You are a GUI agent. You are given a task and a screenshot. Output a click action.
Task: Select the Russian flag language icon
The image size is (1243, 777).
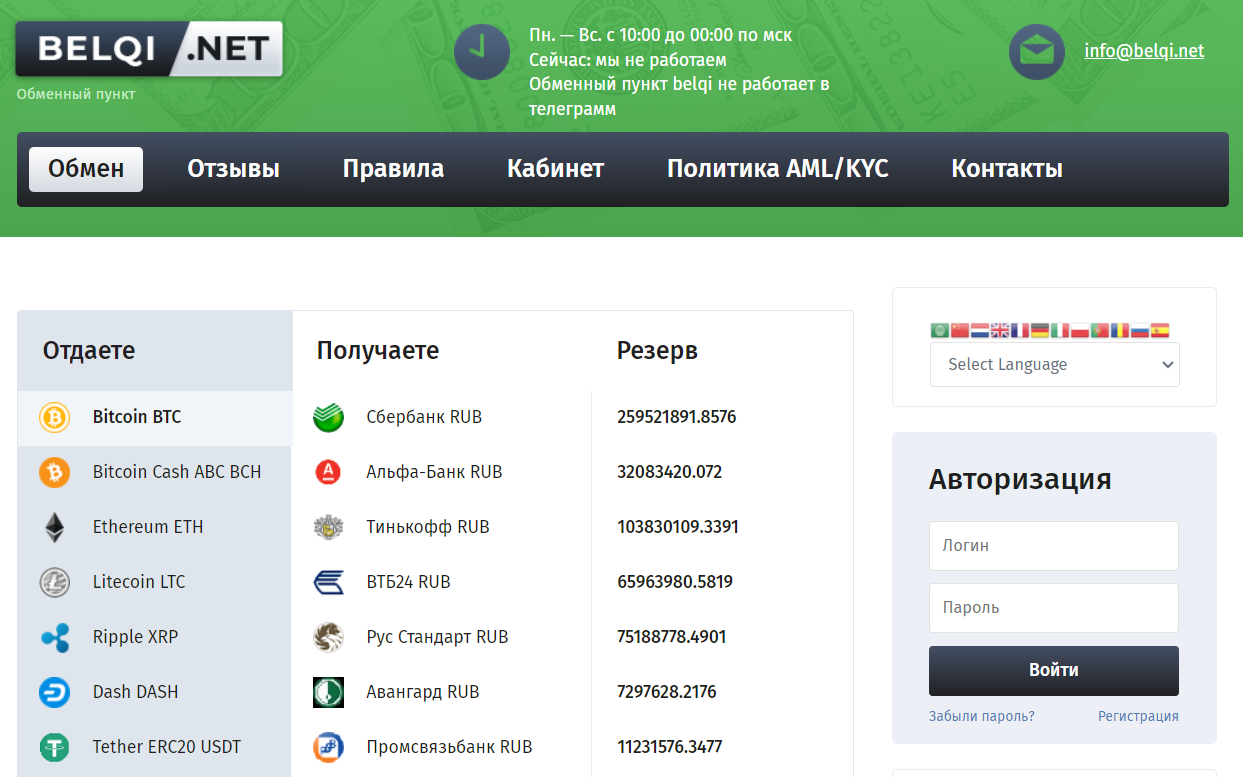[1140, 330]
